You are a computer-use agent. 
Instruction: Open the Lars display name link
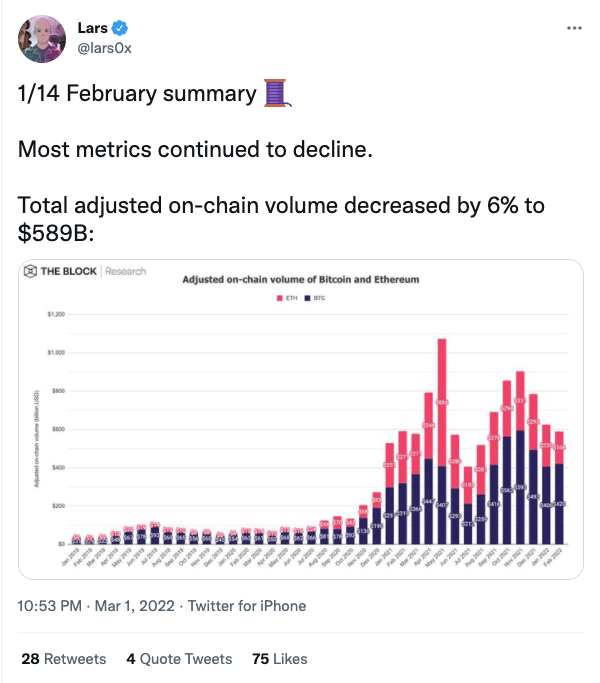(93, 28)
